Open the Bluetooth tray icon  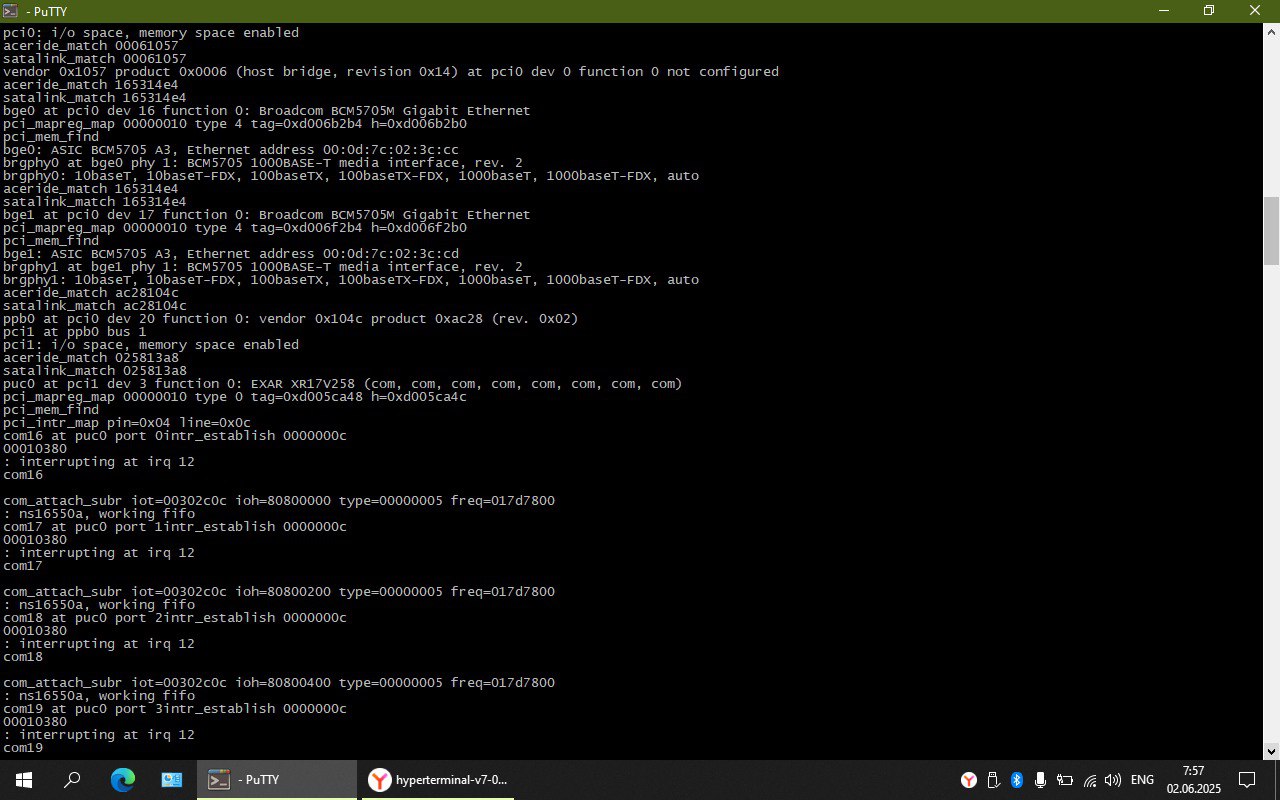tap(1017, 780)
